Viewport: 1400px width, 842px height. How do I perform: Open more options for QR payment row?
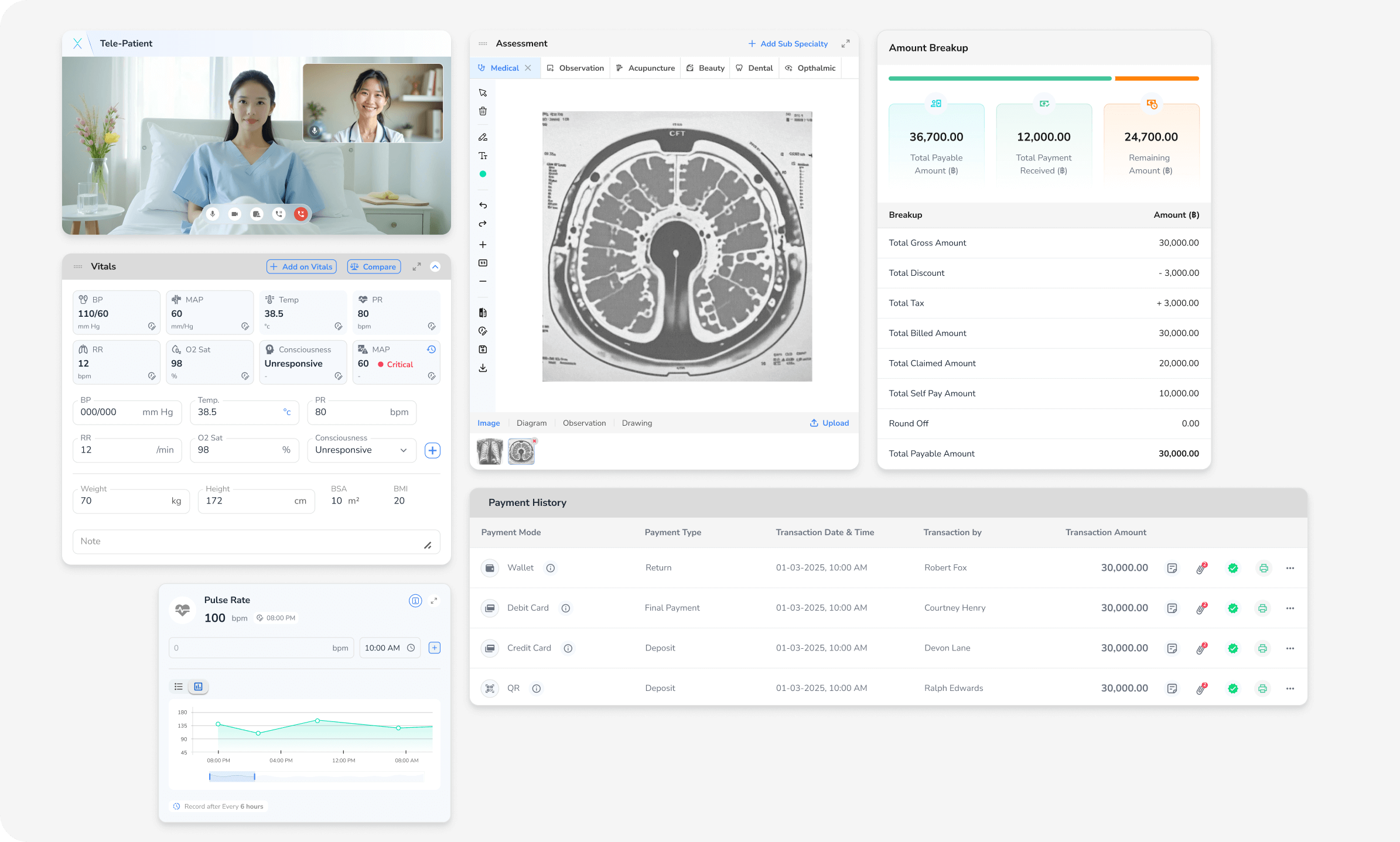[1290, 689]
